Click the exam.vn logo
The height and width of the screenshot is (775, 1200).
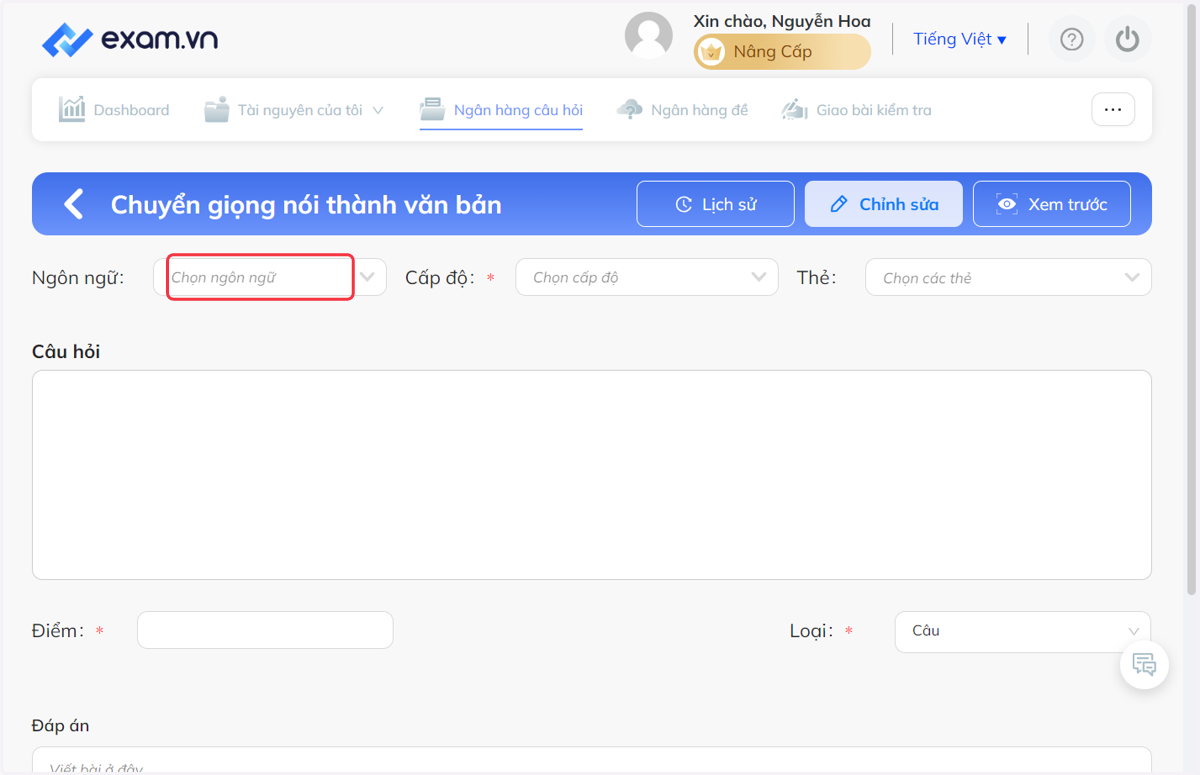click(x=130, y=40)
